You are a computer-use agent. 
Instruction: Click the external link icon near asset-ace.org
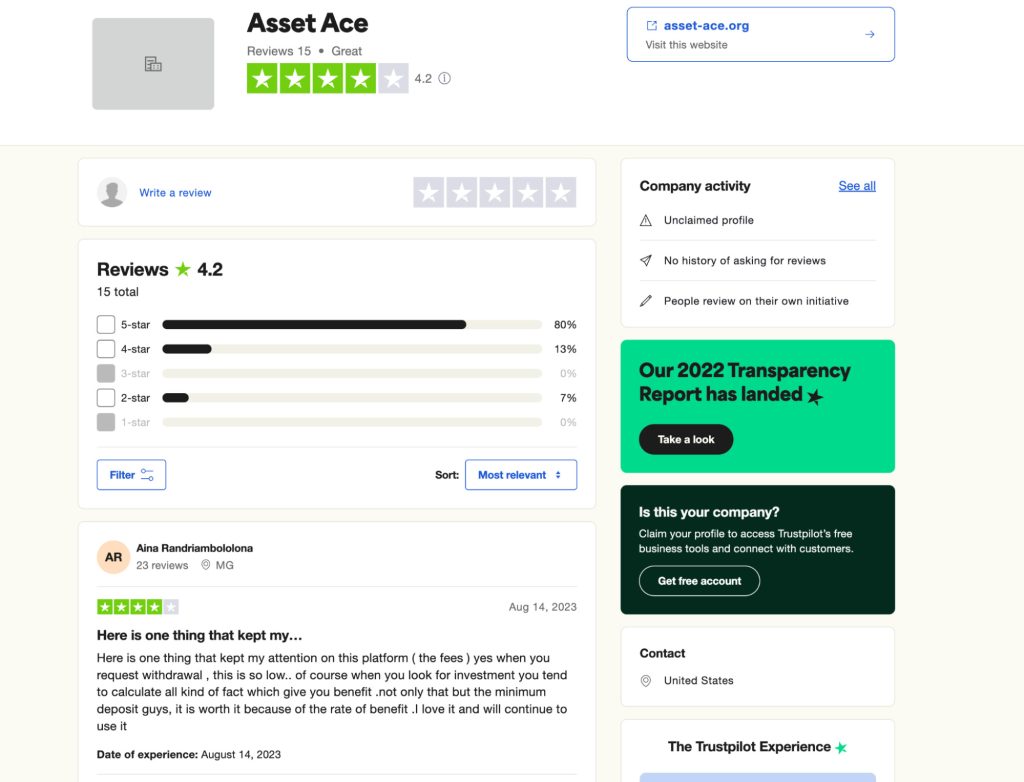(651, 25)
